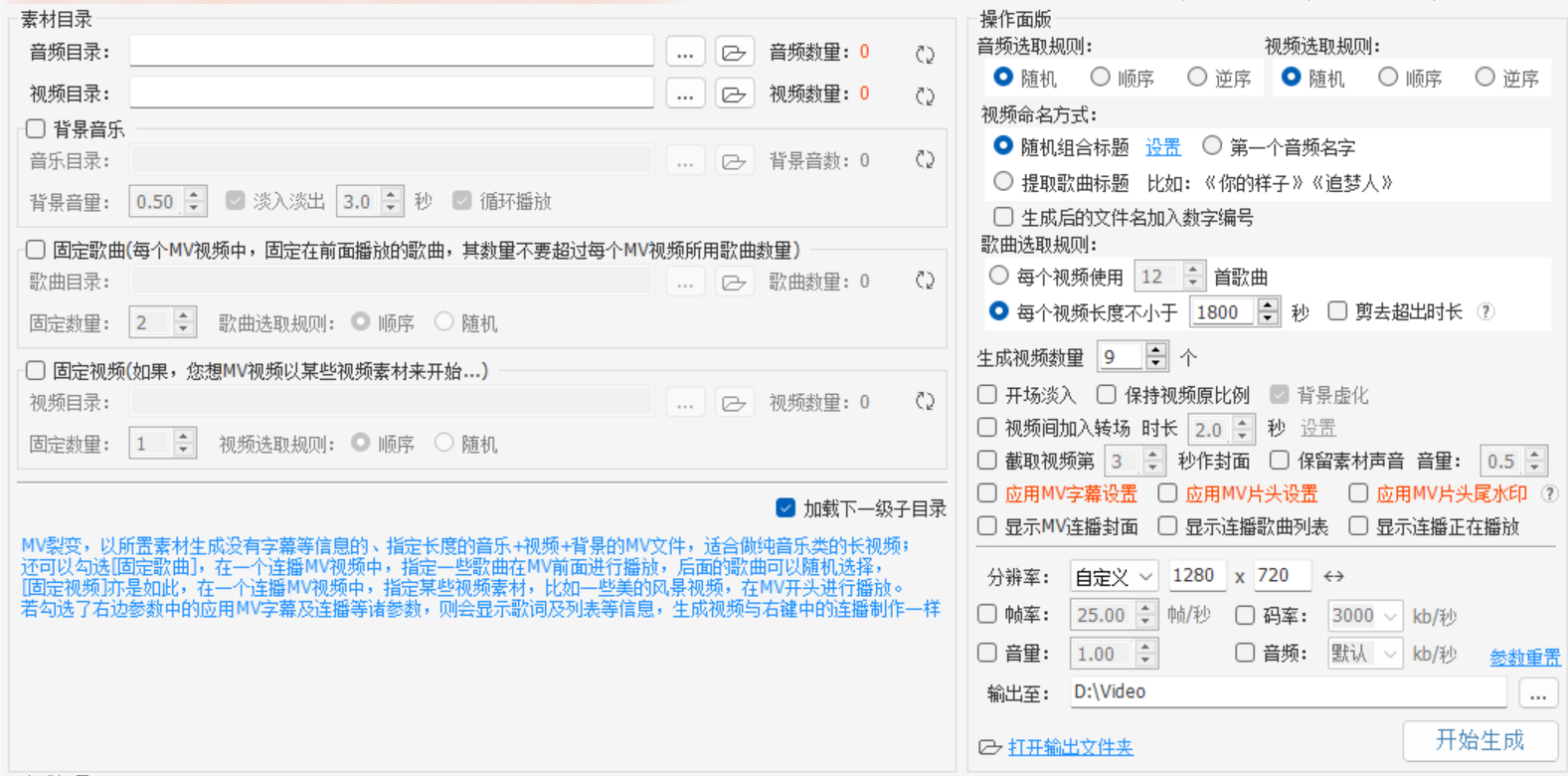
Task: Refresh the 音频数量 count icon
Action: (925, 54)
